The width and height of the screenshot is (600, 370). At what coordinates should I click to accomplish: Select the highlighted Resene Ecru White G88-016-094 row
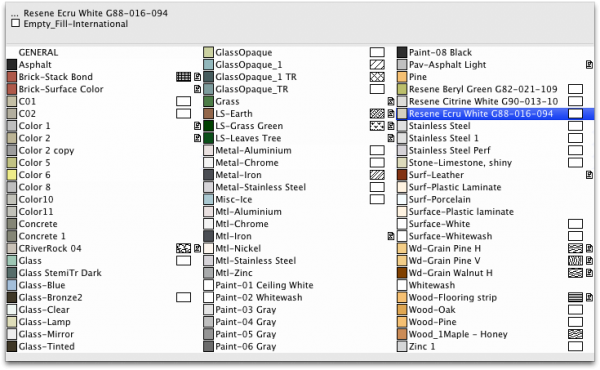tap(496, 114)
